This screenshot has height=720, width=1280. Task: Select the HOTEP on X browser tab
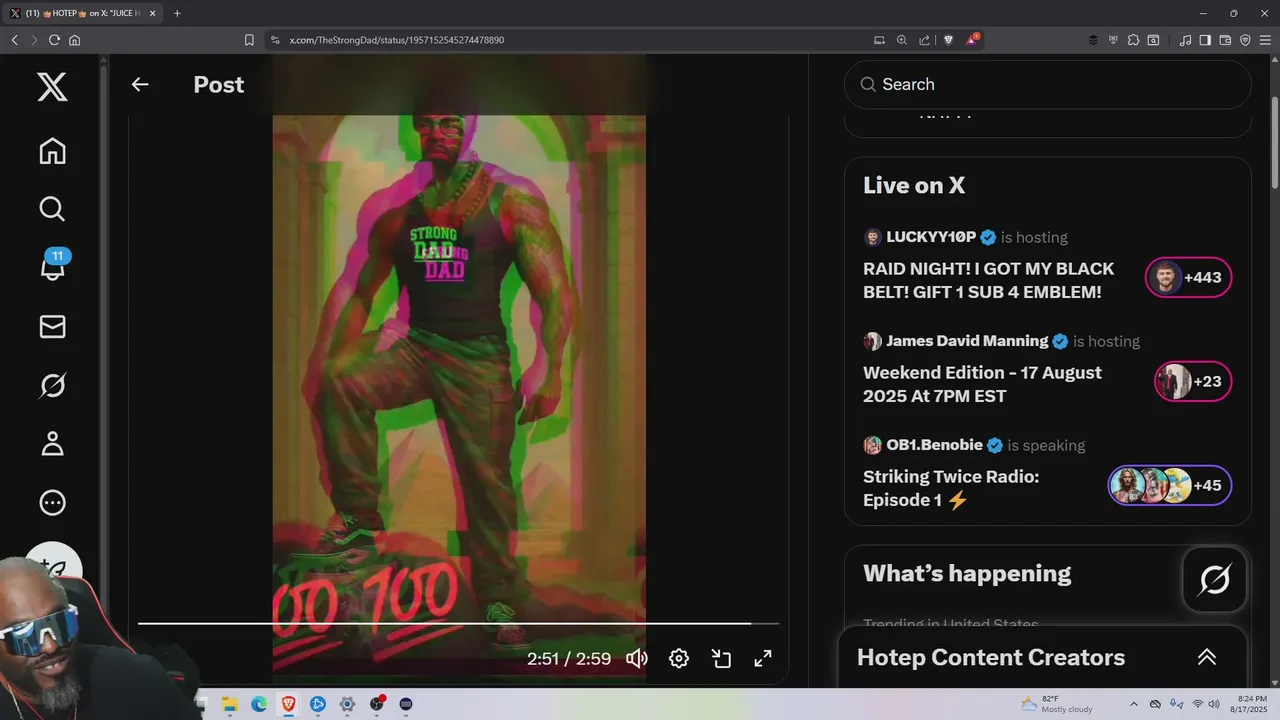coord(83,13)
